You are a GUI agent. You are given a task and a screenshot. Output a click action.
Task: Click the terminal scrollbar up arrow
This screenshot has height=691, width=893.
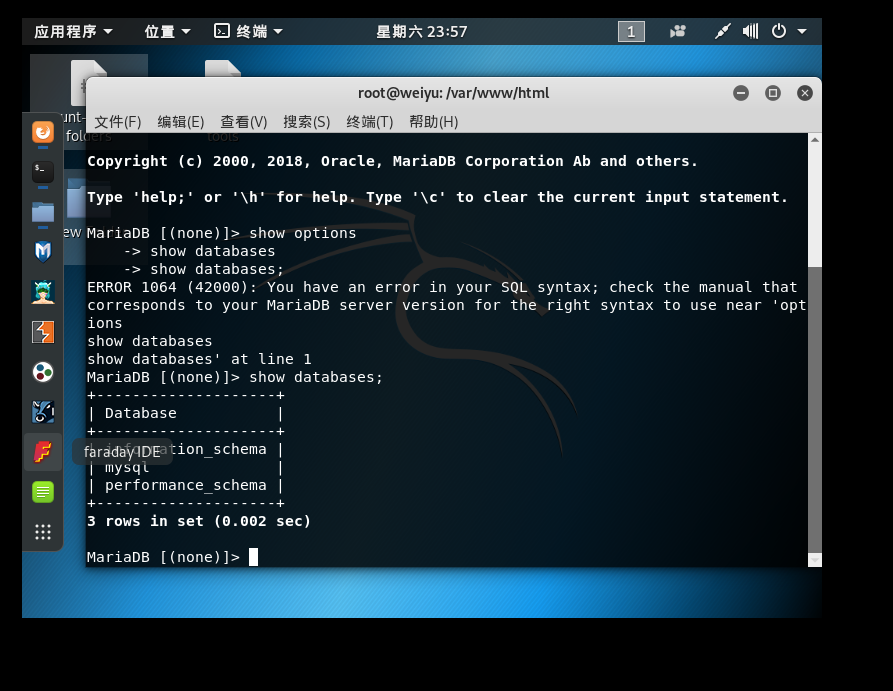(814, 140)
